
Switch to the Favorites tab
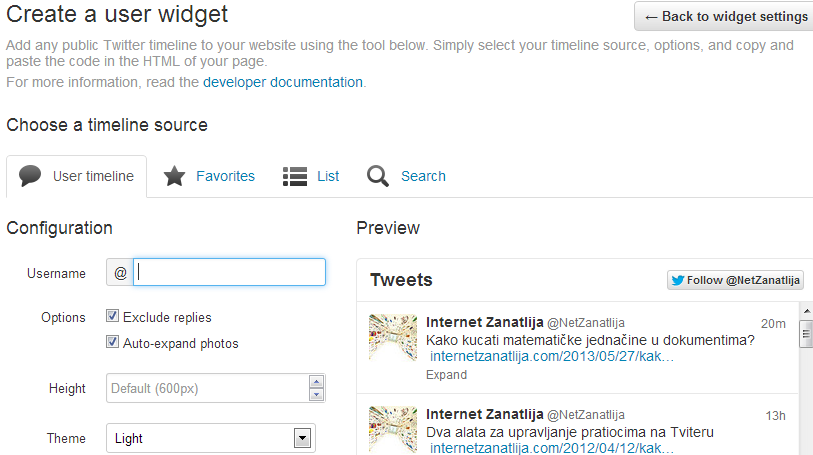click(209, 176)
